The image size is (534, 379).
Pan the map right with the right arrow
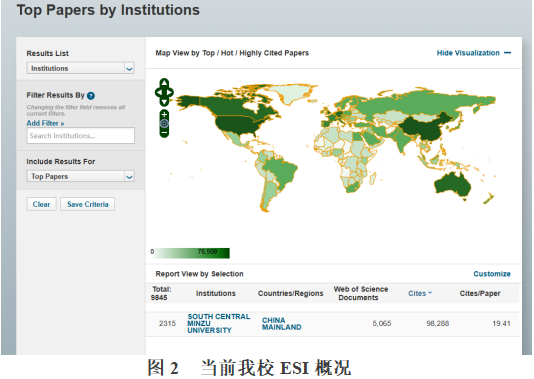point(170,92)
